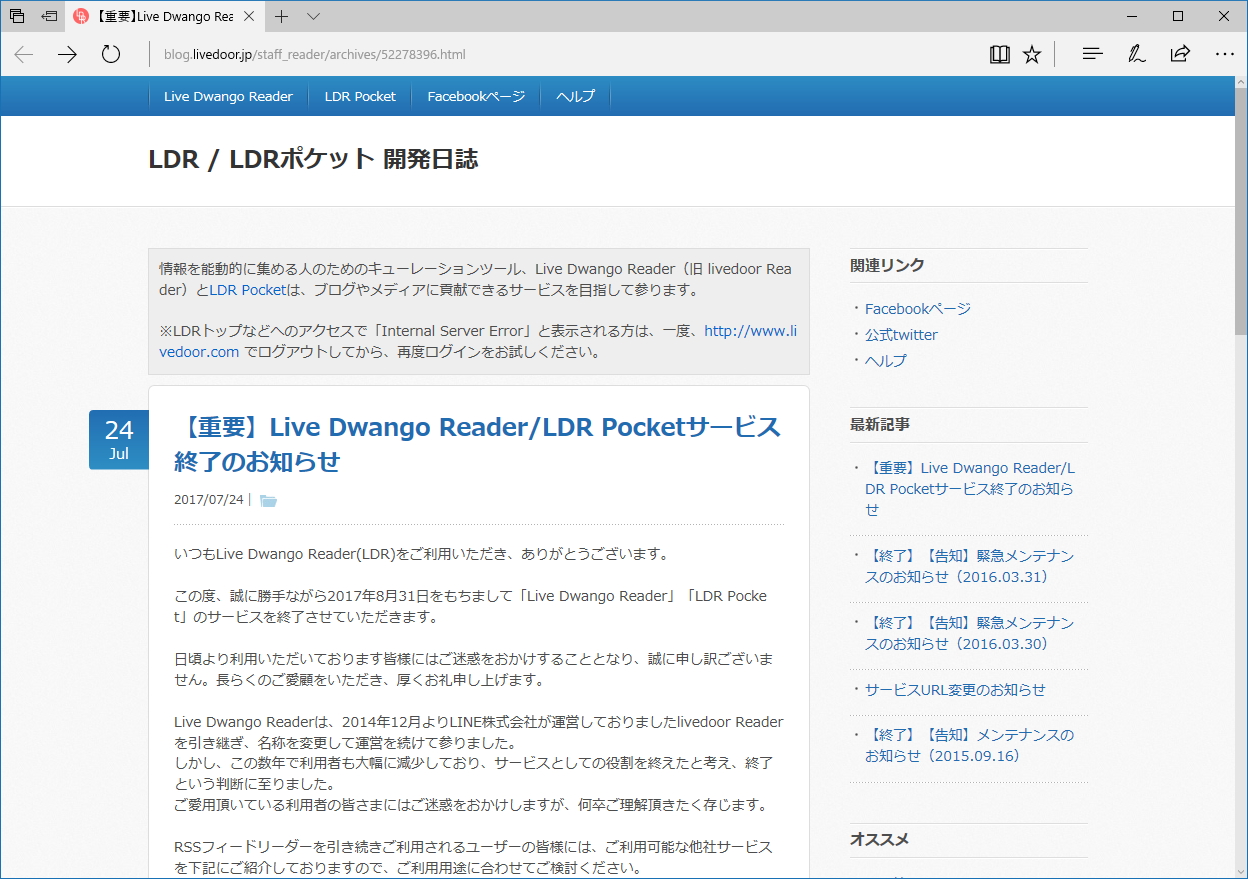This screenshot has height=879, width=1248.
Task: Share the current page
Action: (x=1180, y=54)
